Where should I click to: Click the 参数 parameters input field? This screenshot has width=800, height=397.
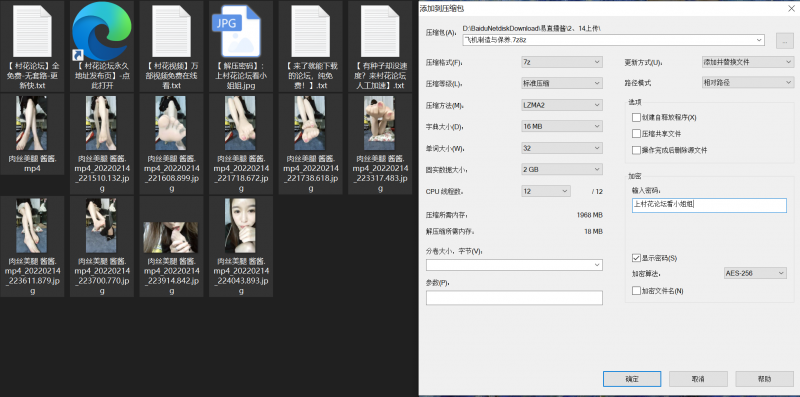[x=514, y=297]
